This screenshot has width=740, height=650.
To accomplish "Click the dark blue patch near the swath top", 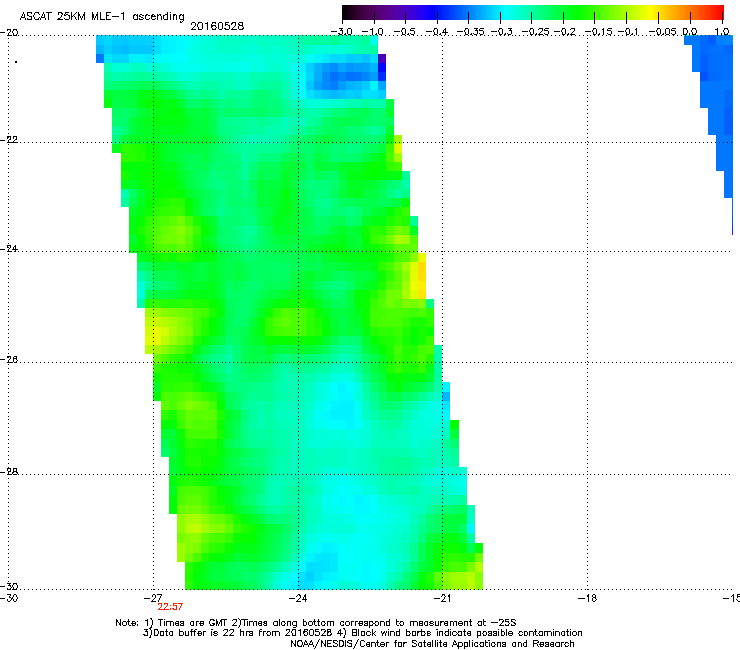I will tap(345, 76).
